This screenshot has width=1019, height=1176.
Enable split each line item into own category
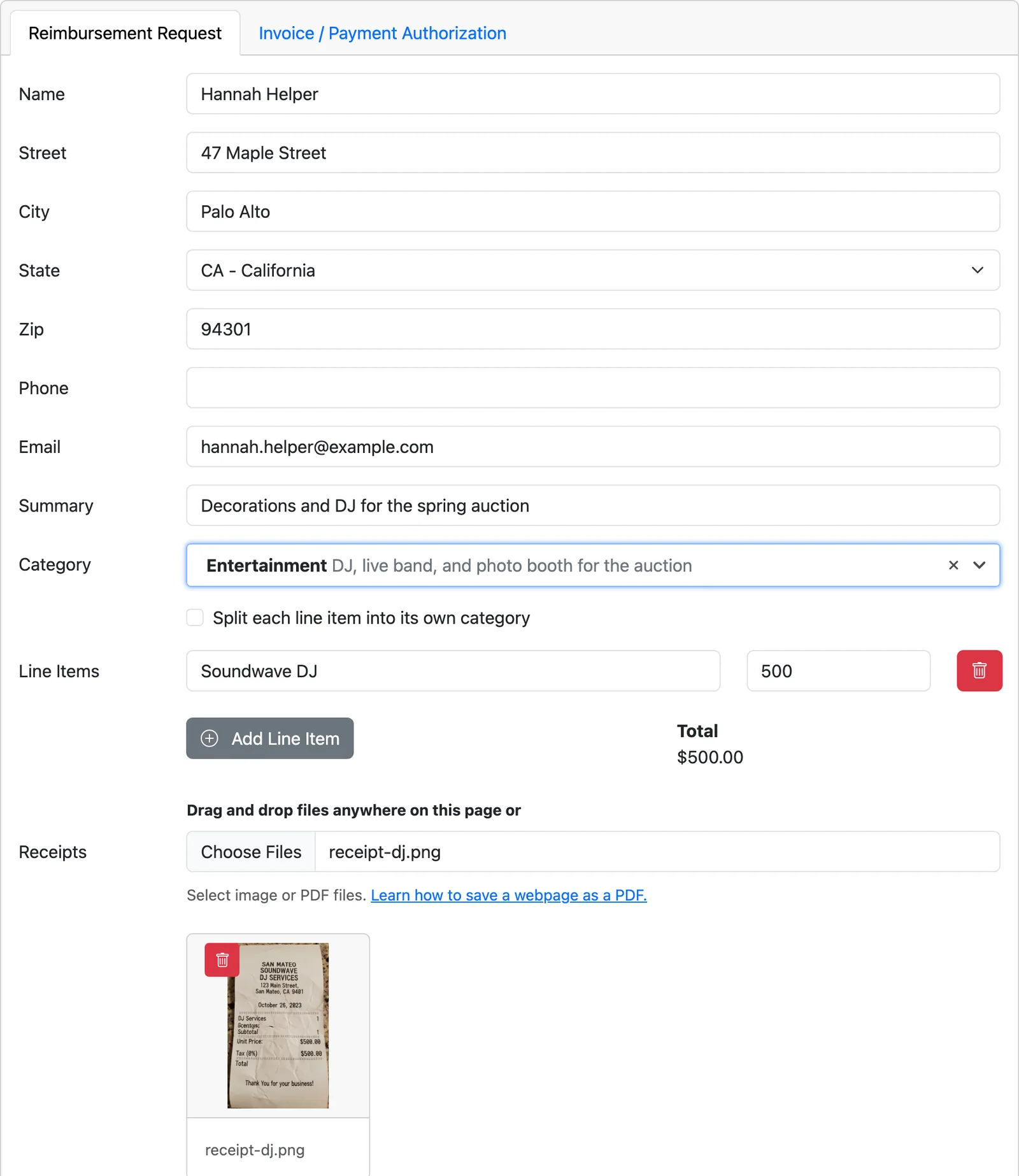click(x=195, y=617)
